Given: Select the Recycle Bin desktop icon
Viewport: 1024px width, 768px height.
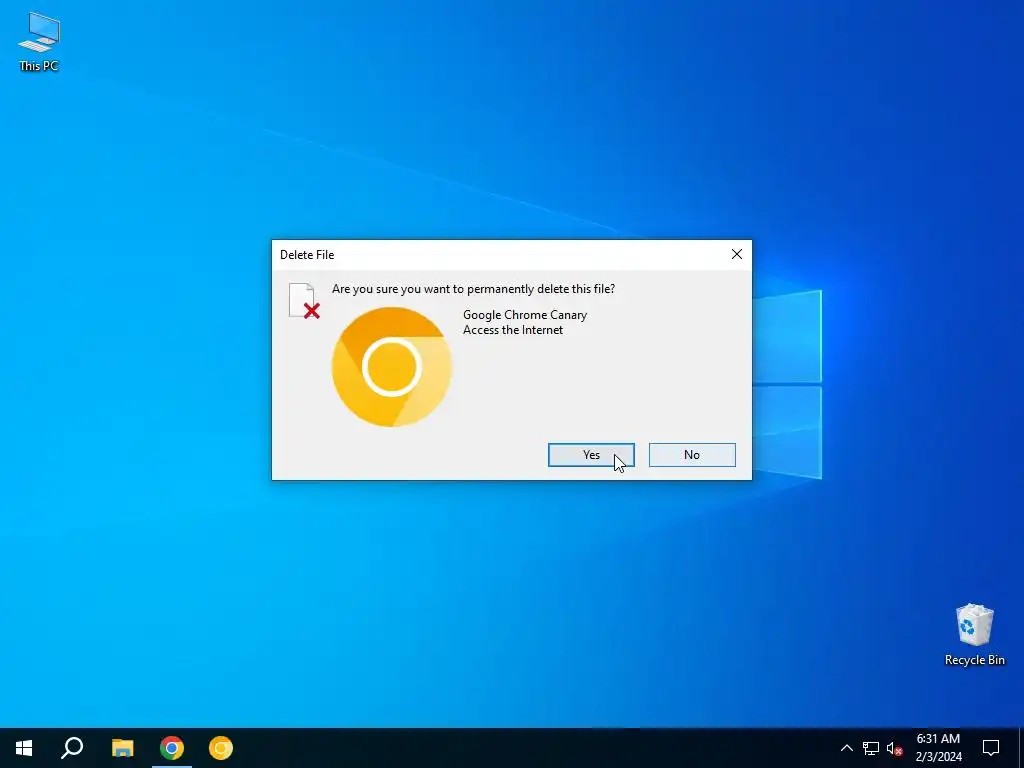Looking at the screenshot, I should 974,635.
